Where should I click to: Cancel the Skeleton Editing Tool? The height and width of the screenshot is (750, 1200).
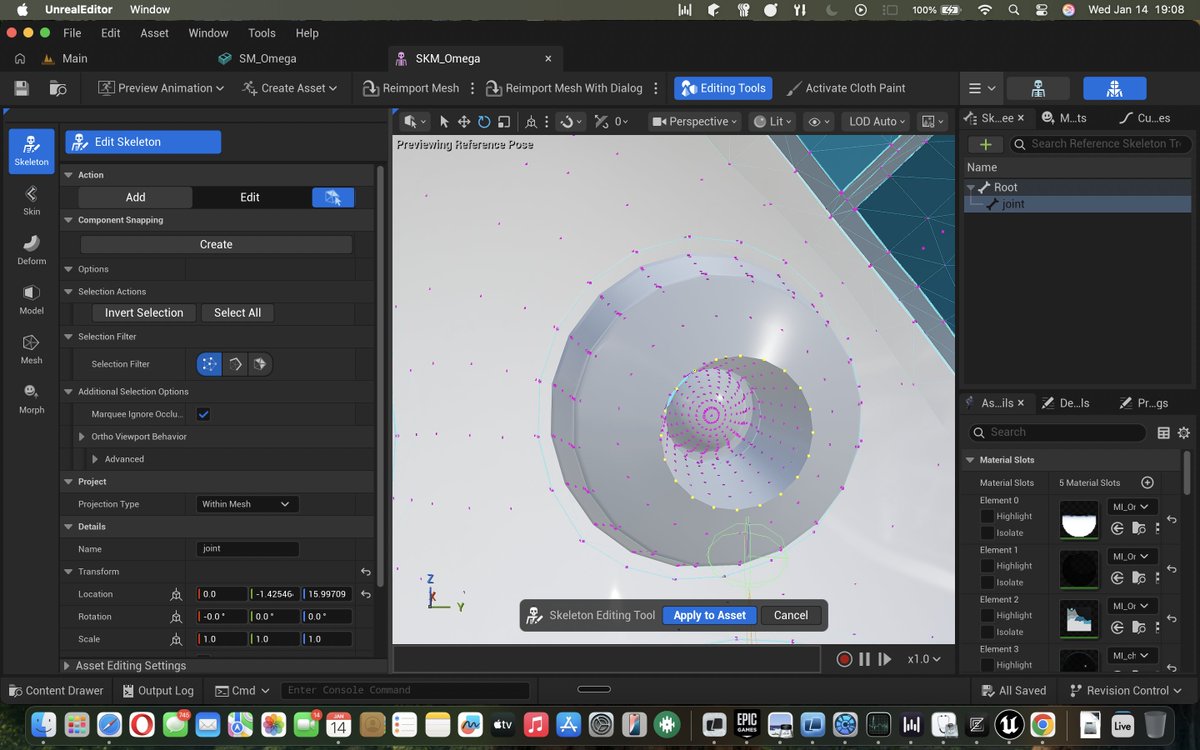coord(791,615)
